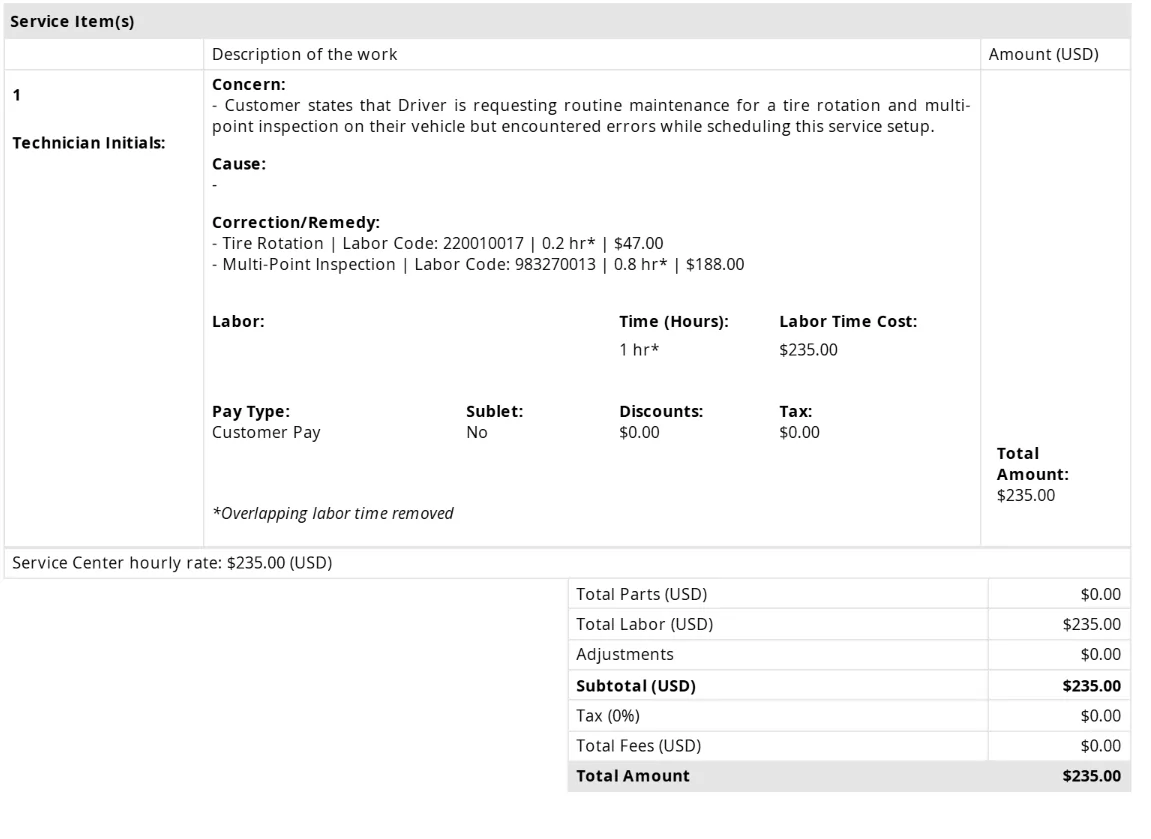Click the 'Technician Initials:' label
The height and width of the screenshot is (839, 1151).
(x=89, y=143)
